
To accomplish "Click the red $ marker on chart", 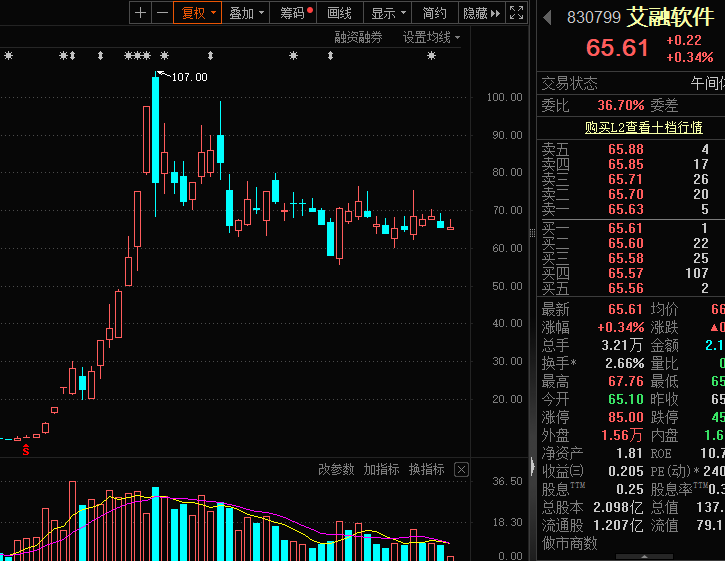I will [x=26, y=451].
